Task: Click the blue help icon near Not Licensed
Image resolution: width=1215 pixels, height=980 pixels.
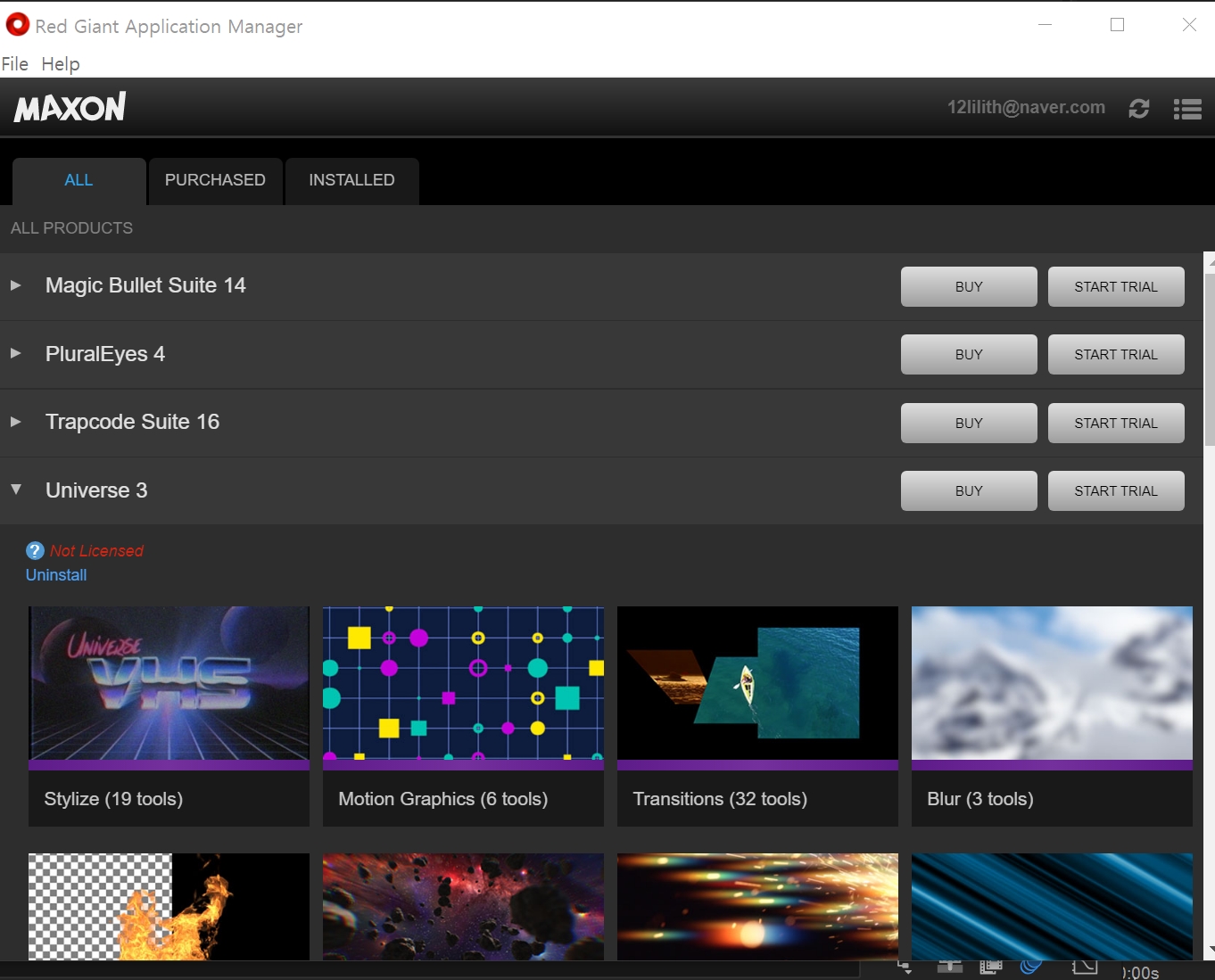Action: click(x=35, y=551)
